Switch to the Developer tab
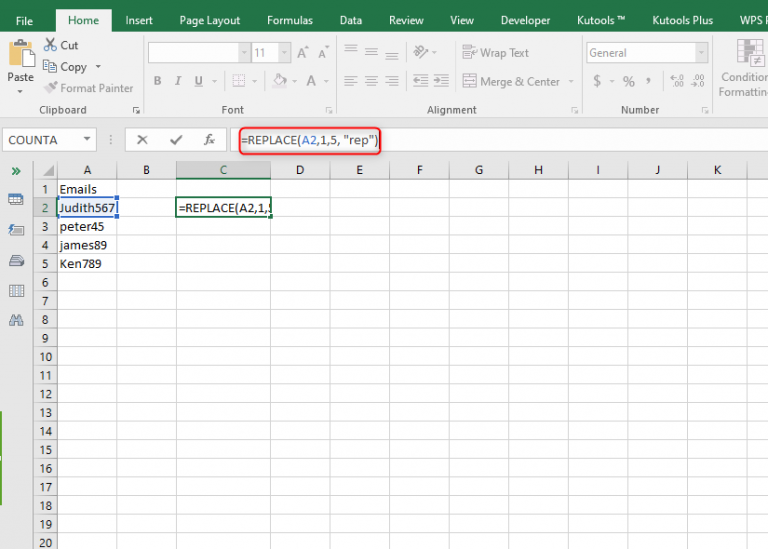The image size is (768, 549). point(525,21)
